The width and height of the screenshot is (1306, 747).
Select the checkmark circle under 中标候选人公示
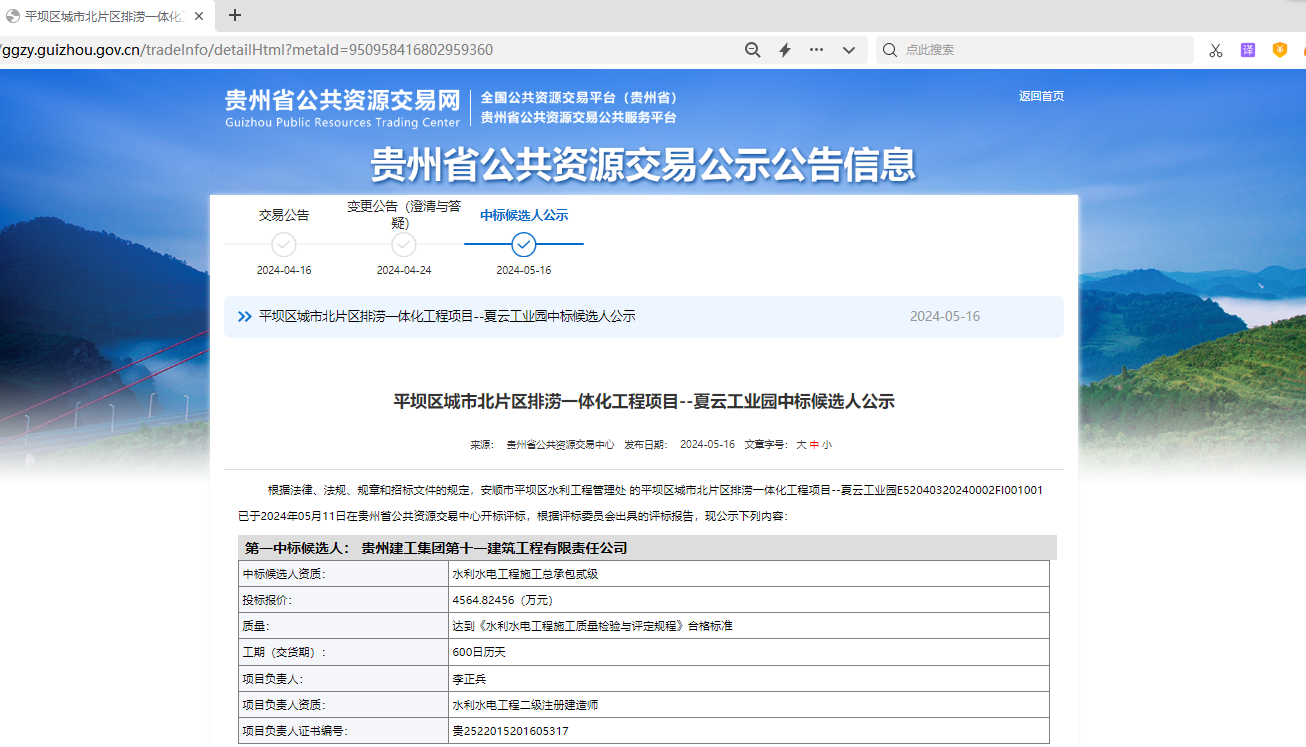coord(523,244)
